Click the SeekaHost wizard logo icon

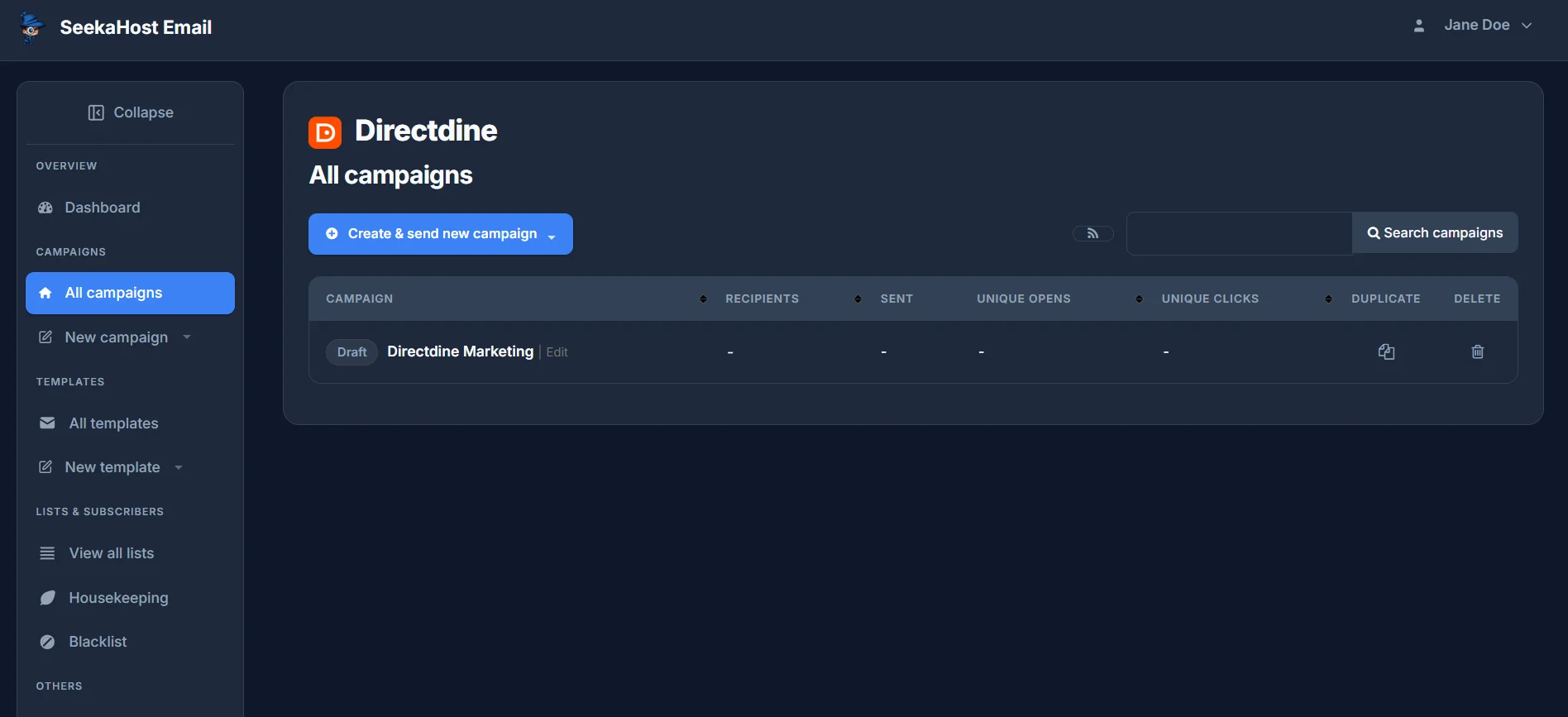(31, 27)
